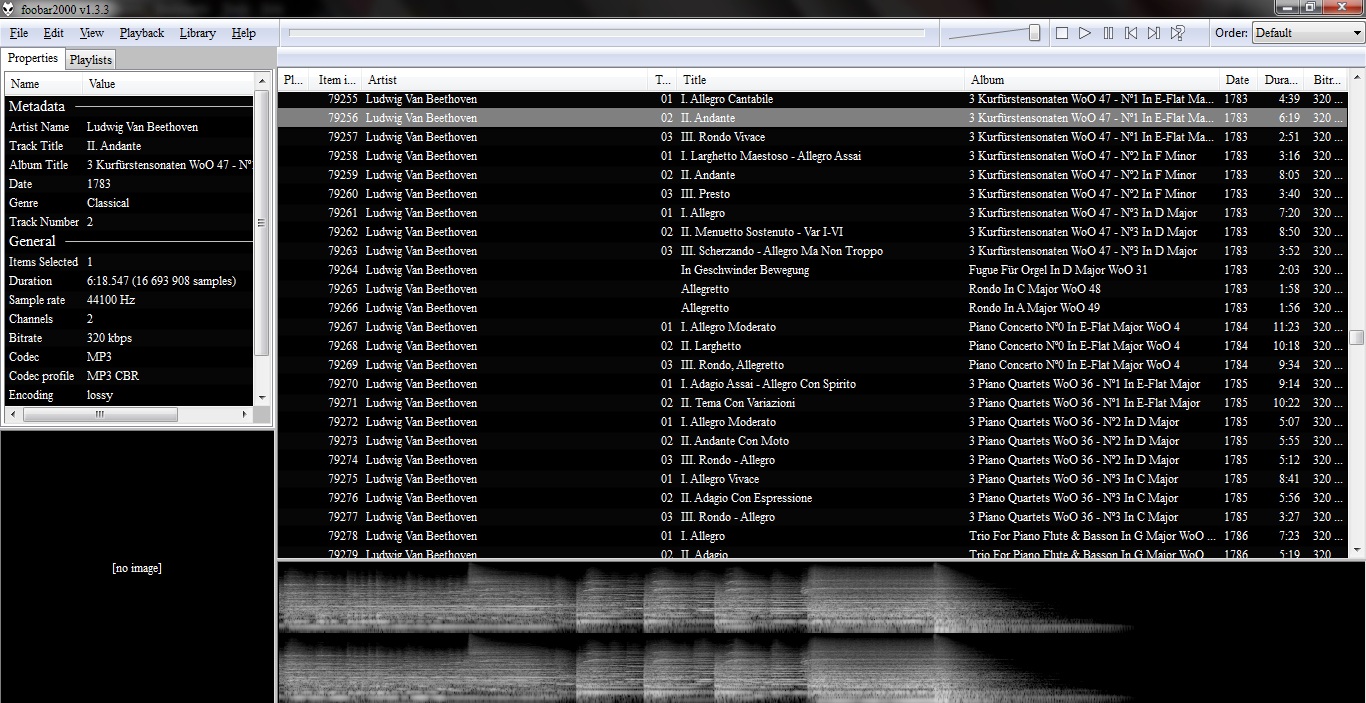Switch to the Playlists tab
The width and height of the screenshot is (1366, 703).
pyautogui.click(x=91, y=60)
